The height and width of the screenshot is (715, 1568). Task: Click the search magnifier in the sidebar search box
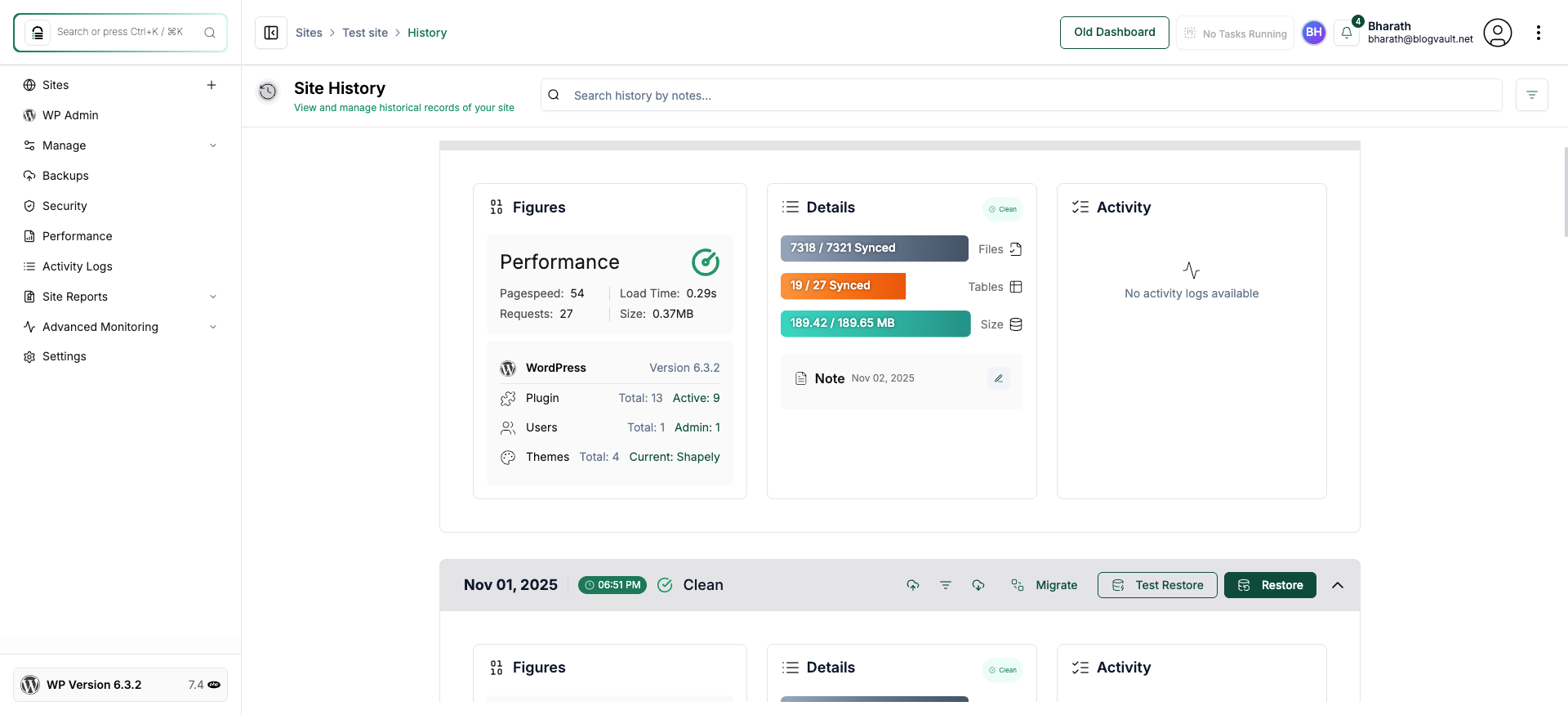coord(210,33)
